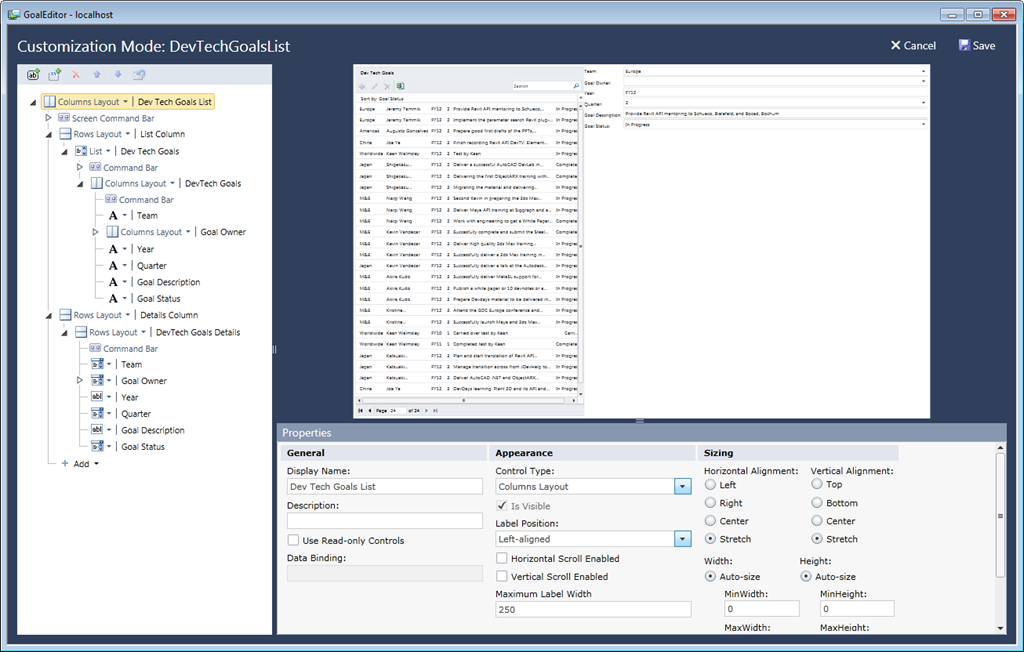Click the Add Data Item toolbar icon
Viewport: 1024px width, 652px height.
coord(33,74)
